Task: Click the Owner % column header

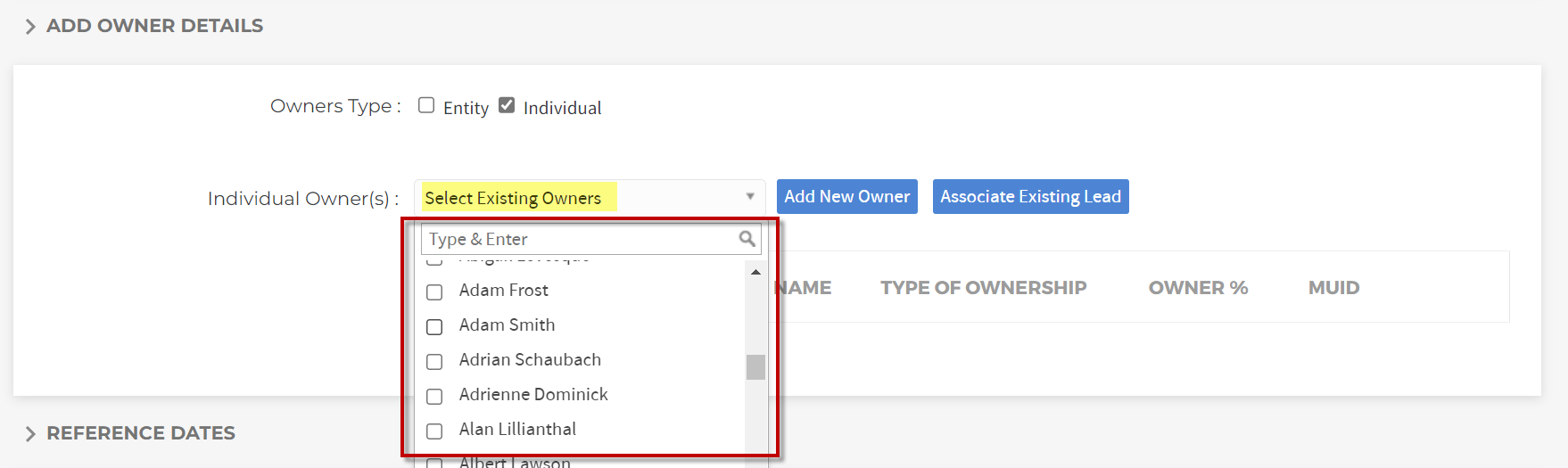Action: [x=1198, y=288]
